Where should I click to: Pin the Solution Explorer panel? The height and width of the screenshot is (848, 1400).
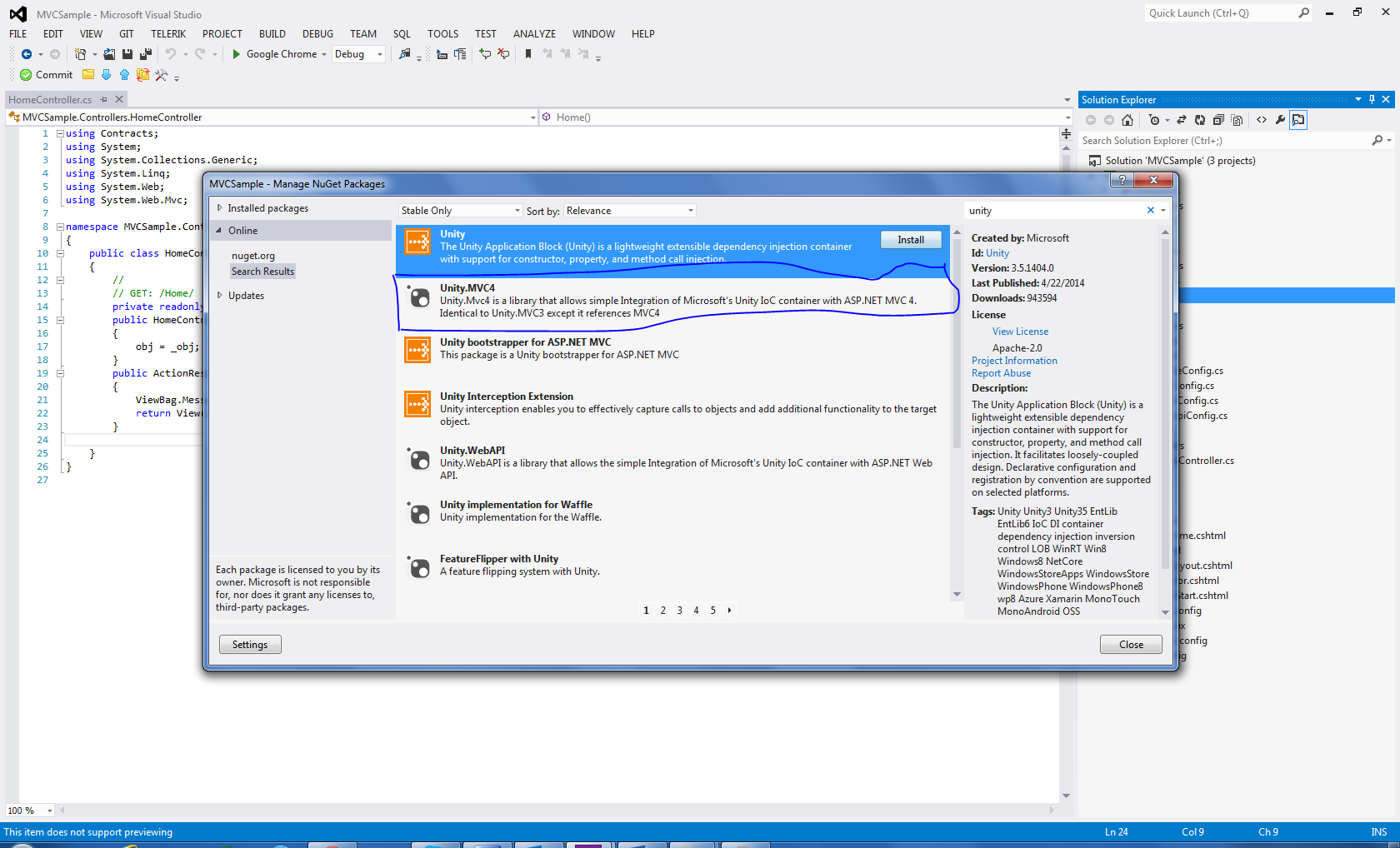(x=1372, y=99)
